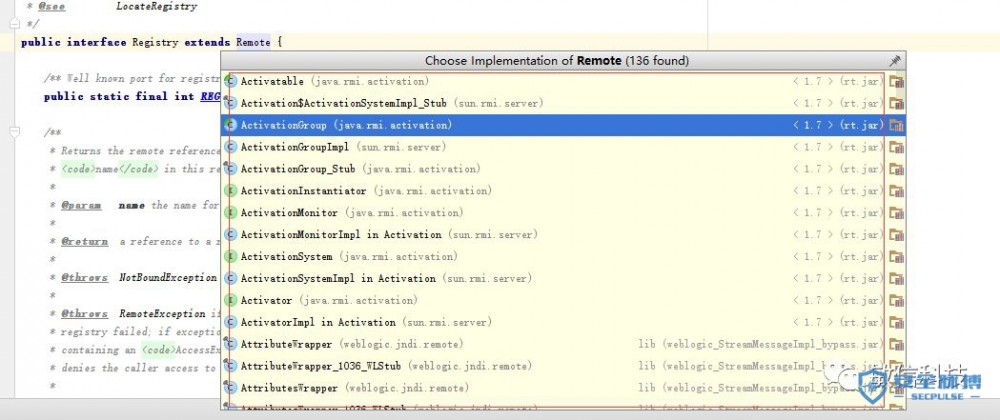The height and width of the screenshot is (420, 1000).
Task: Select AttributeWrapper (weblogic.jndi.remote) entry
Action: 563,344
